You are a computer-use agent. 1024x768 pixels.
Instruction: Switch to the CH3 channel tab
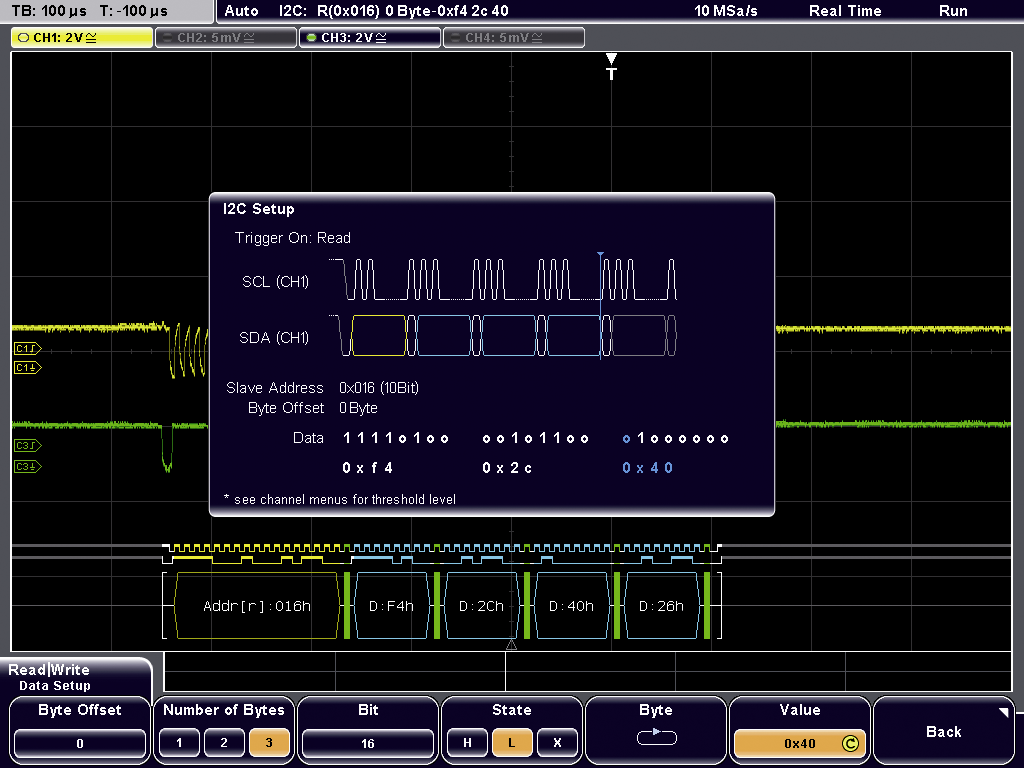[x=369, y=38]
